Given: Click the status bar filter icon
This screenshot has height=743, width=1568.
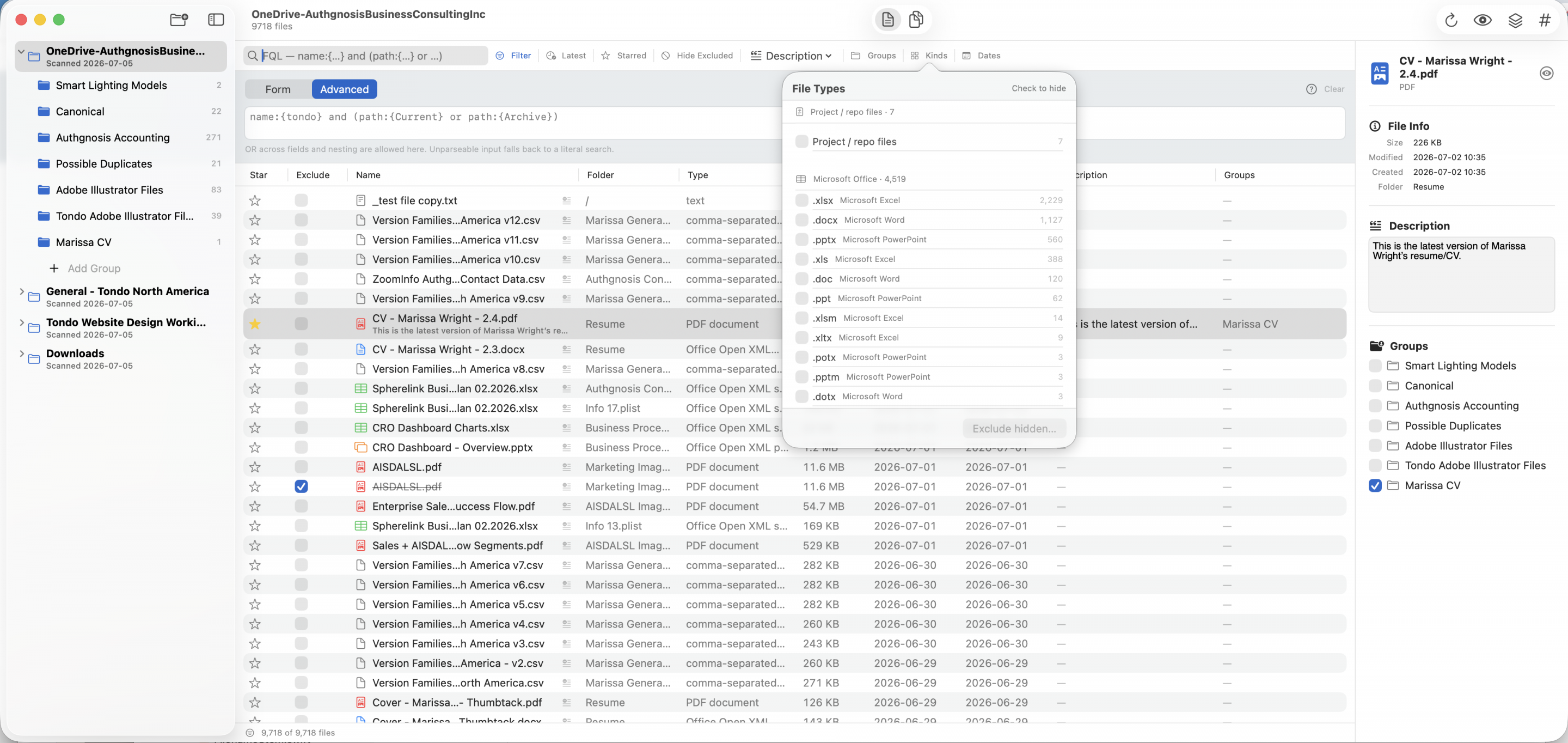Looking at the screenshot, I should [x=249, y=733].
